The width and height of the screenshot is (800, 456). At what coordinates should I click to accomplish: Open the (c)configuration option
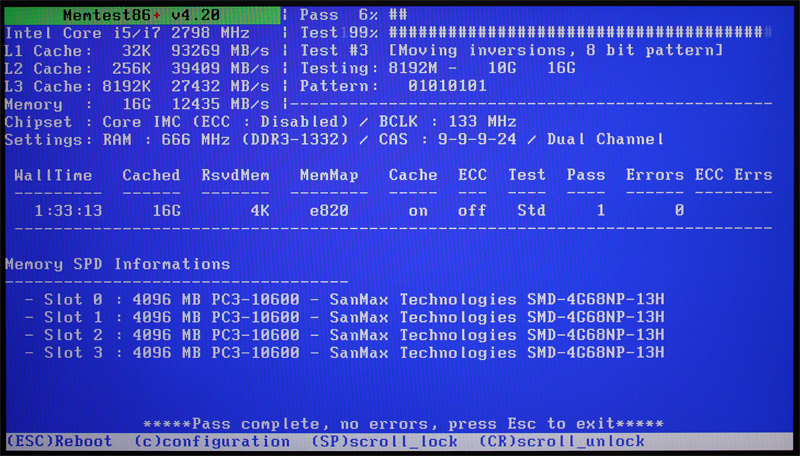pyautogui.click(x=212, y=441)
